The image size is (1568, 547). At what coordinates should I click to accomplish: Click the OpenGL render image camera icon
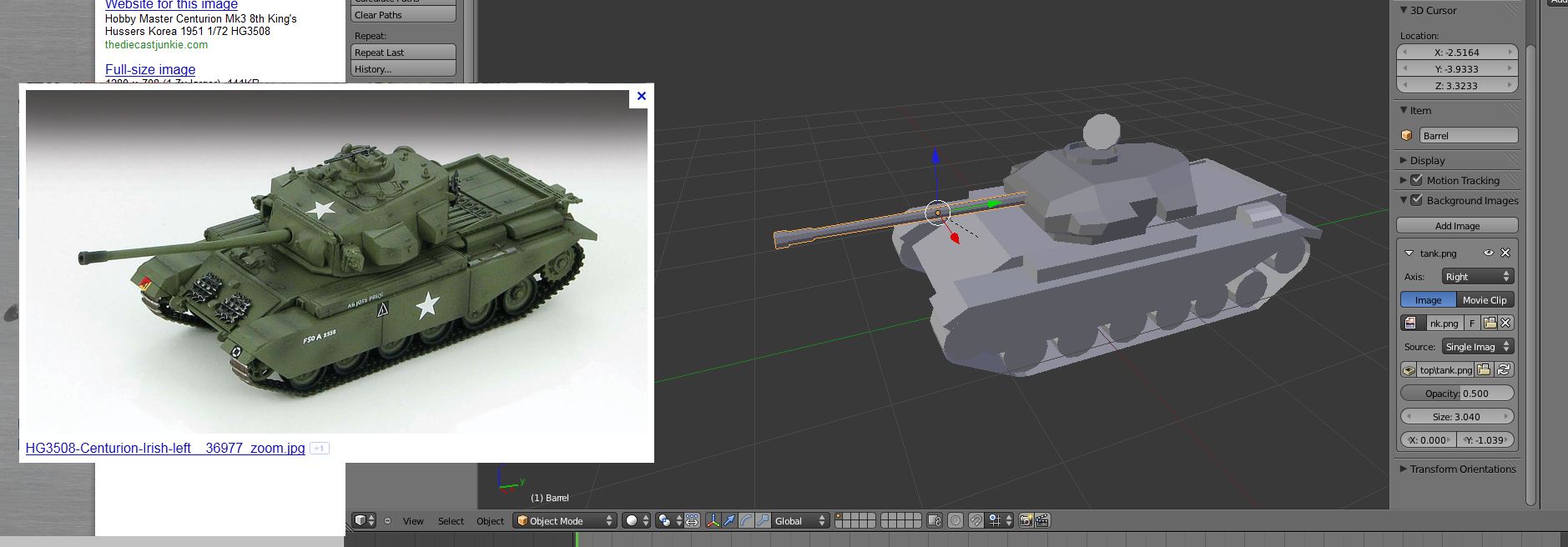1026,520
